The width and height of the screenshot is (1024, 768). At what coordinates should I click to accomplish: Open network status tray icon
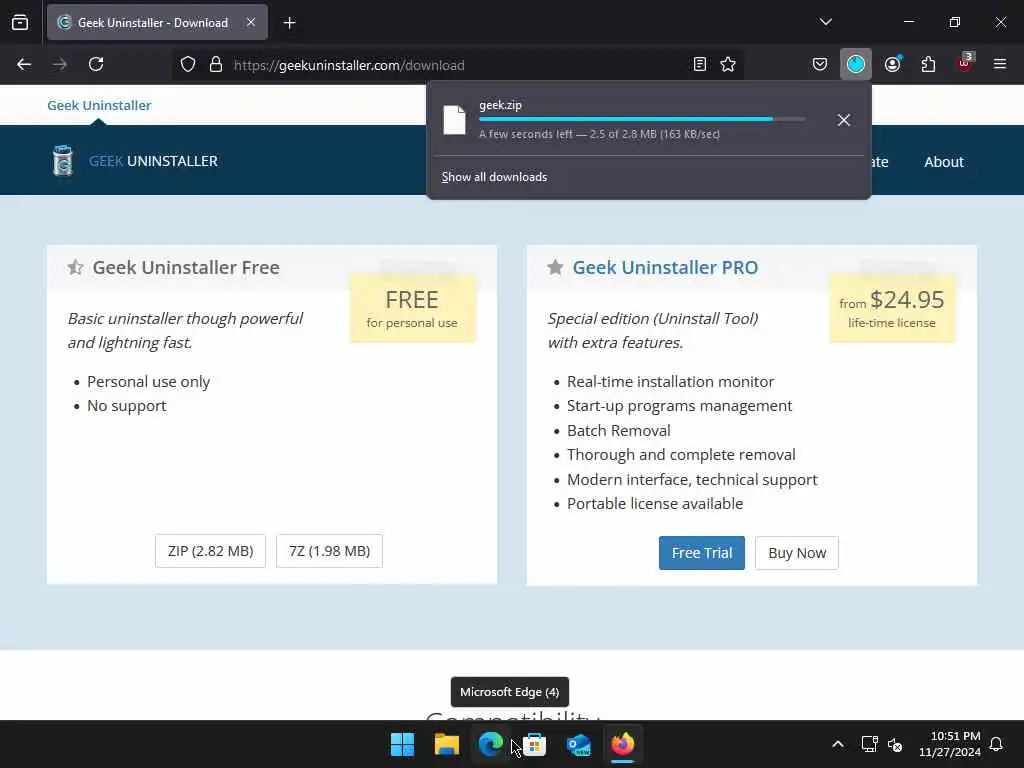tap(869, 744)
